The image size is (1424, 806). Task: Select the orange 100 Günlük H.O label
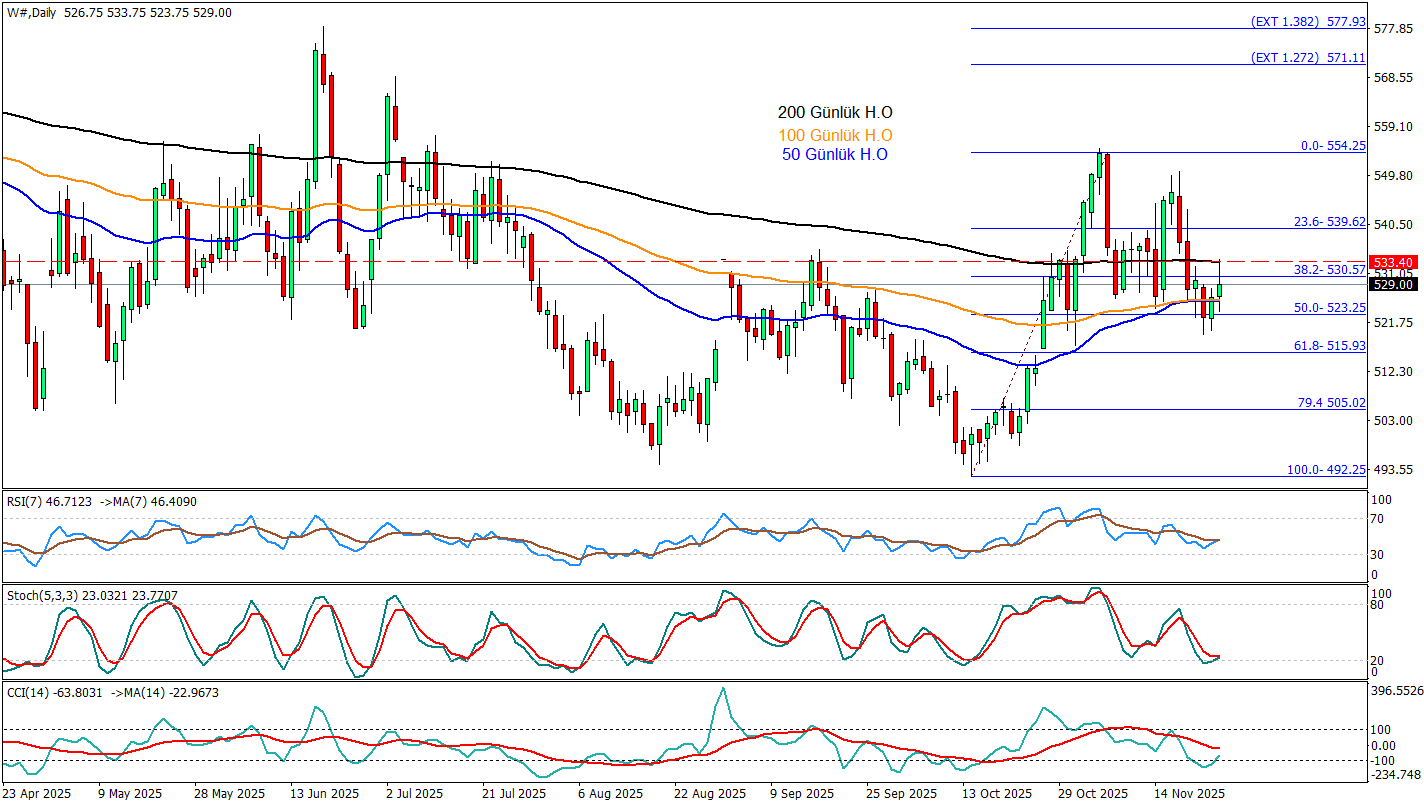click(835, 135)
